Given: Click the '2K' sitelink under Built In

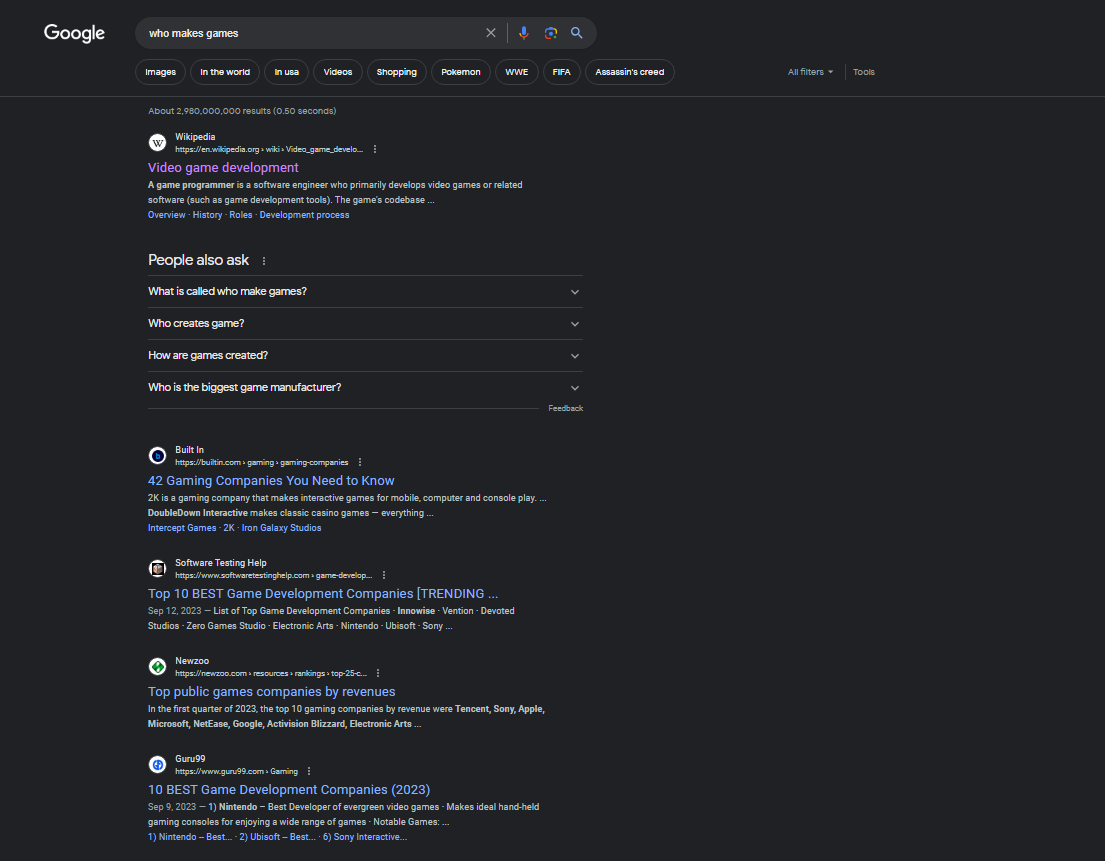Looking at the screenshot, I should click(x=229, y=528).
